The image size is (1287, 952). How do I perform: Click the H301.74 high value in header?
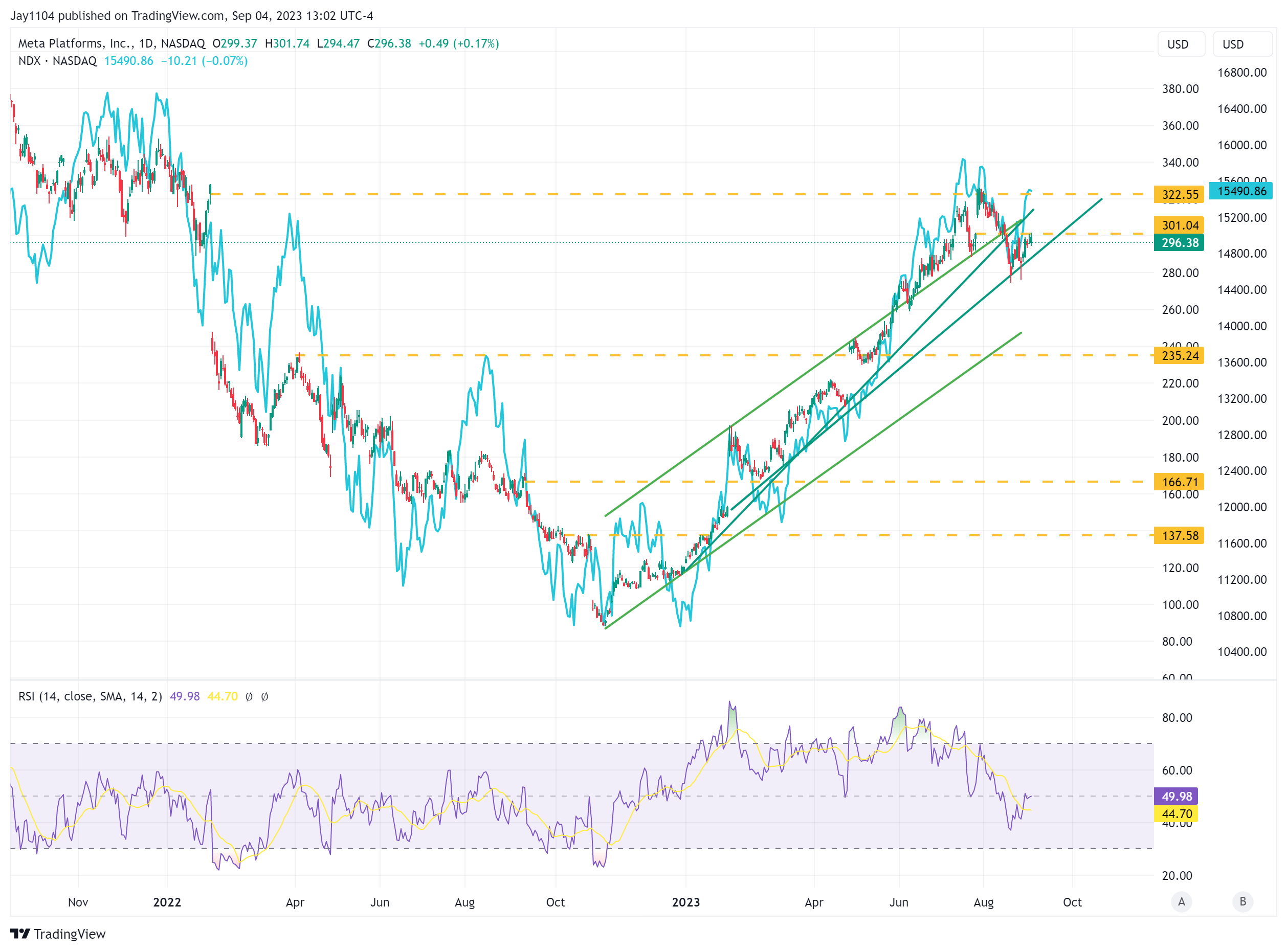[287, 44]
